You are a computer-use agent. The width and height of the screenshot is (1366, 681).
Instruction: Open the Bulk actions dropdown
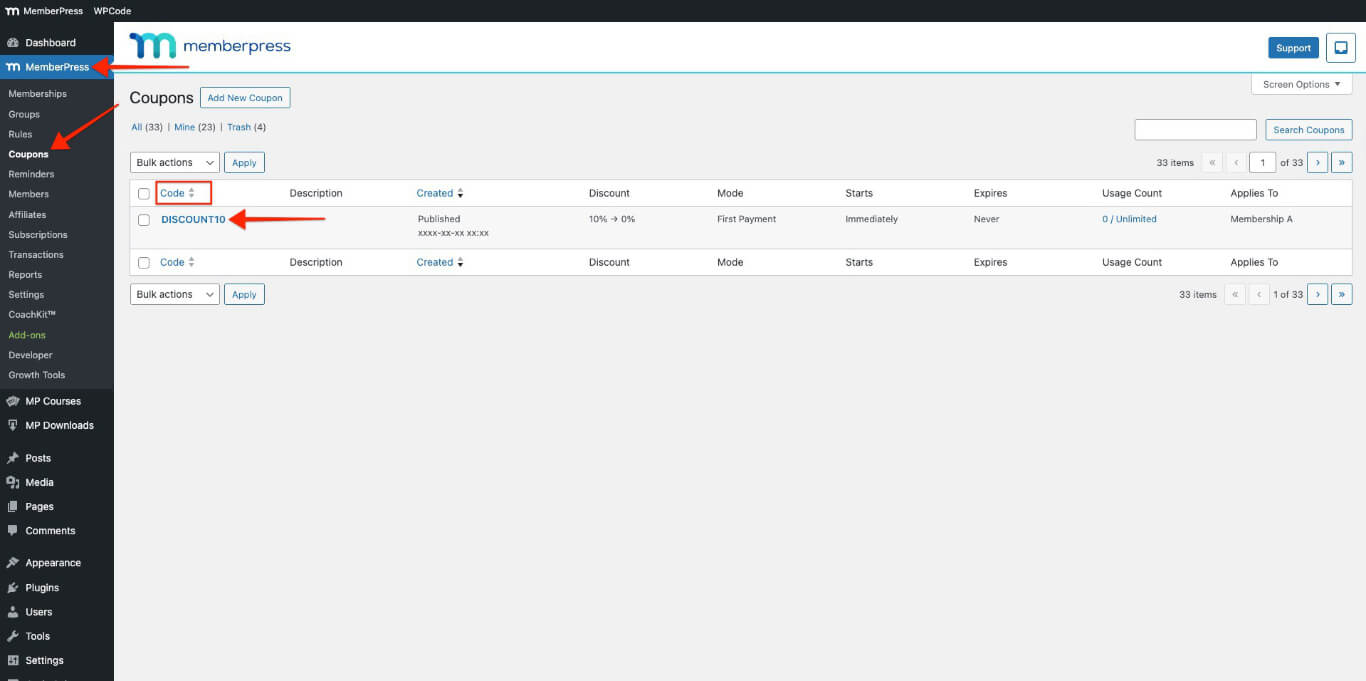tap(174, 161)
